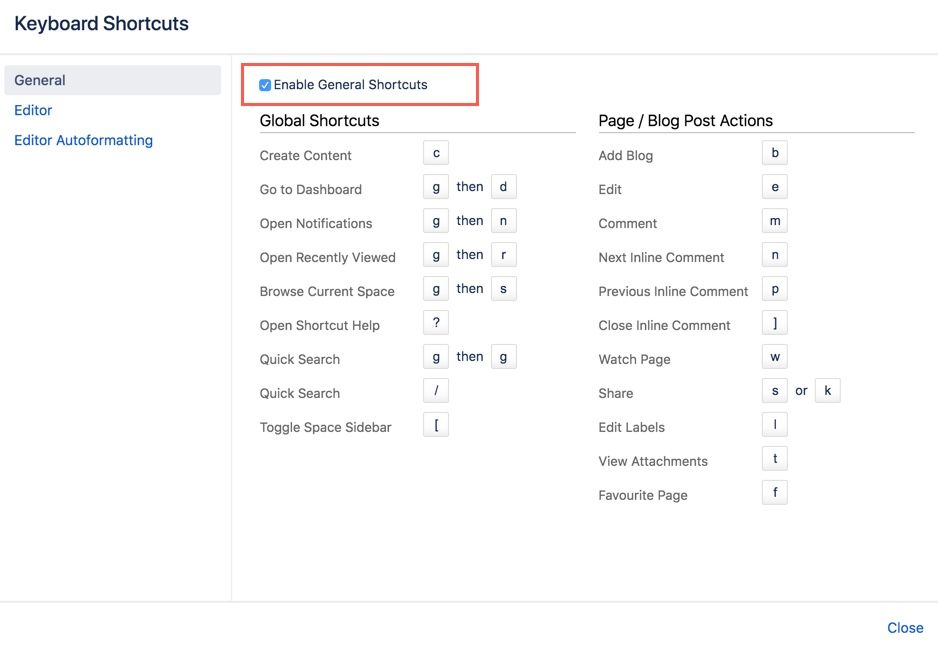Viewport: 938px width, 651px height.
Task: Click the 'c' key for Create Content
Action: (436, 153)
